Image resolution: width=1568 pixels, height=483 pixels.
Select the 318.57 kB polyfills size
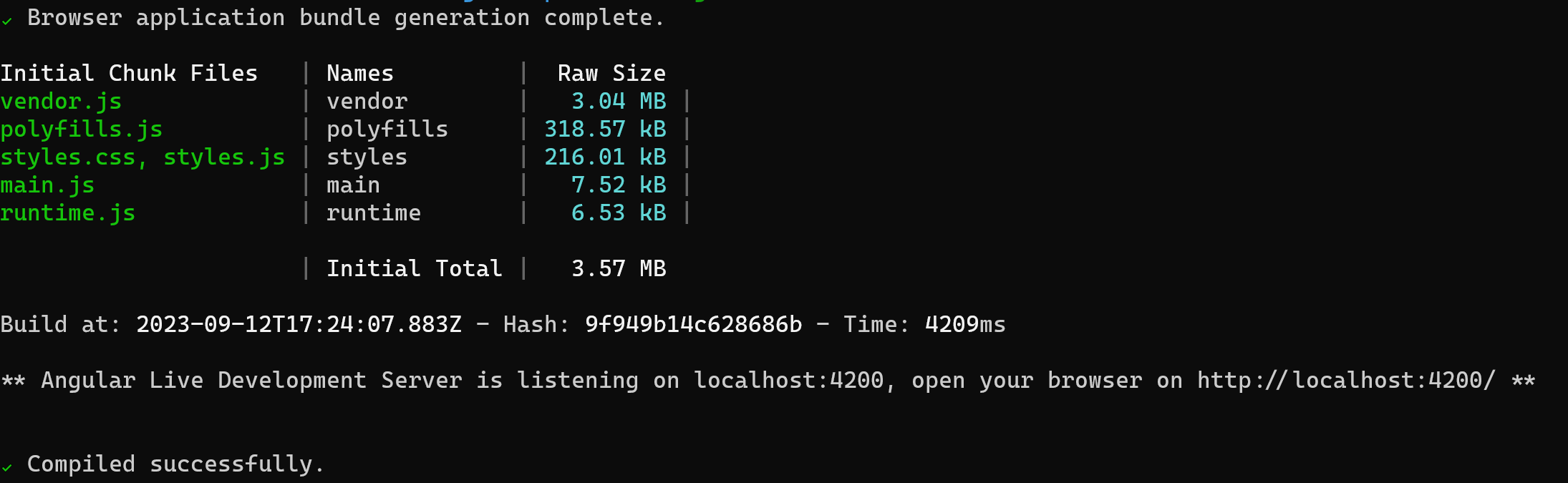(x=605, y=129)
